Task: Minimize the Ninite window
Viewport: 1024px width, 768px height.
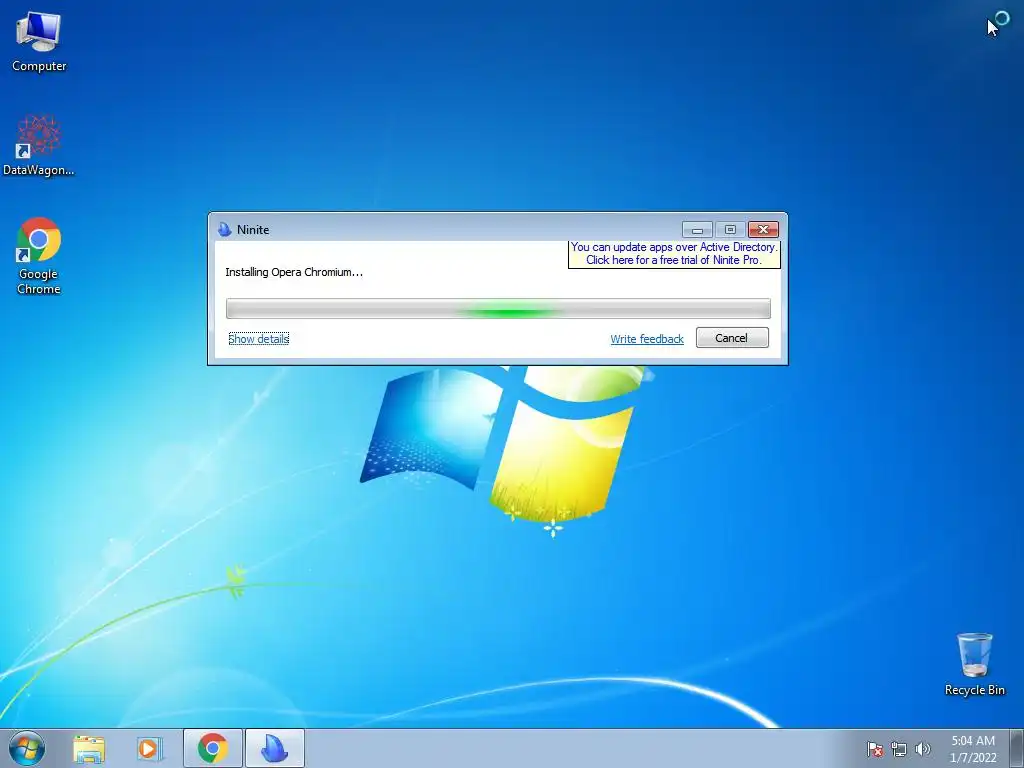Action: (x=697, y=230)
